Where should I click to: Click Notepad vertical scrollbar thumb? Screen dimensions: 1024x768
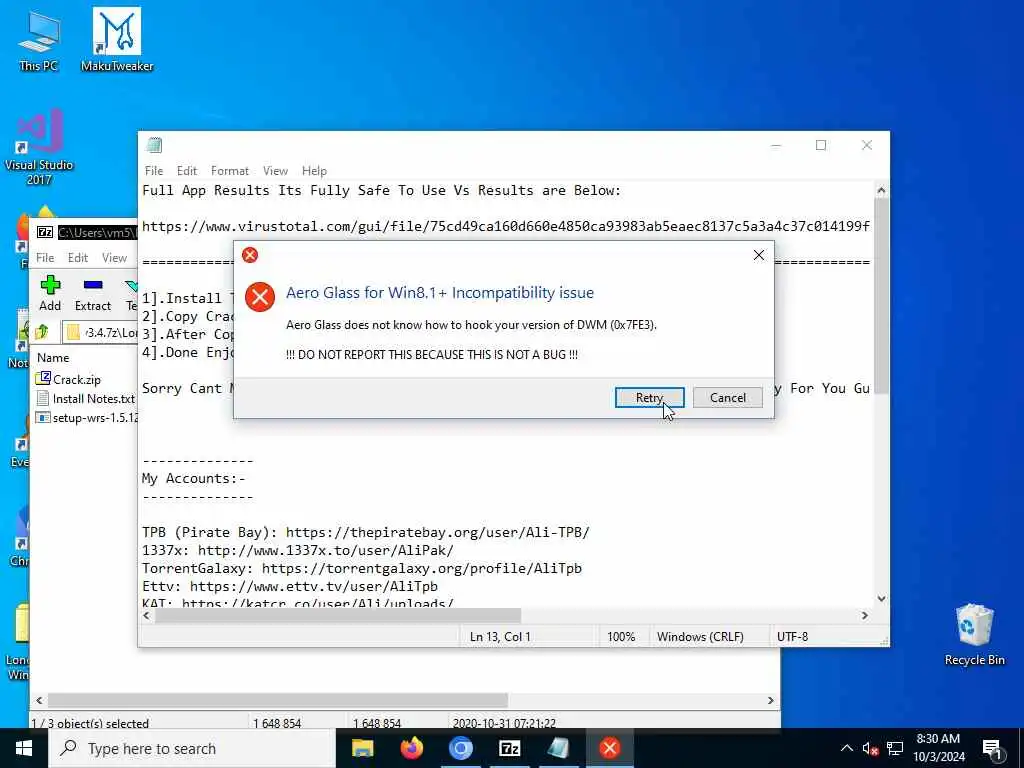pyautogui.click(x=881, y=296)
